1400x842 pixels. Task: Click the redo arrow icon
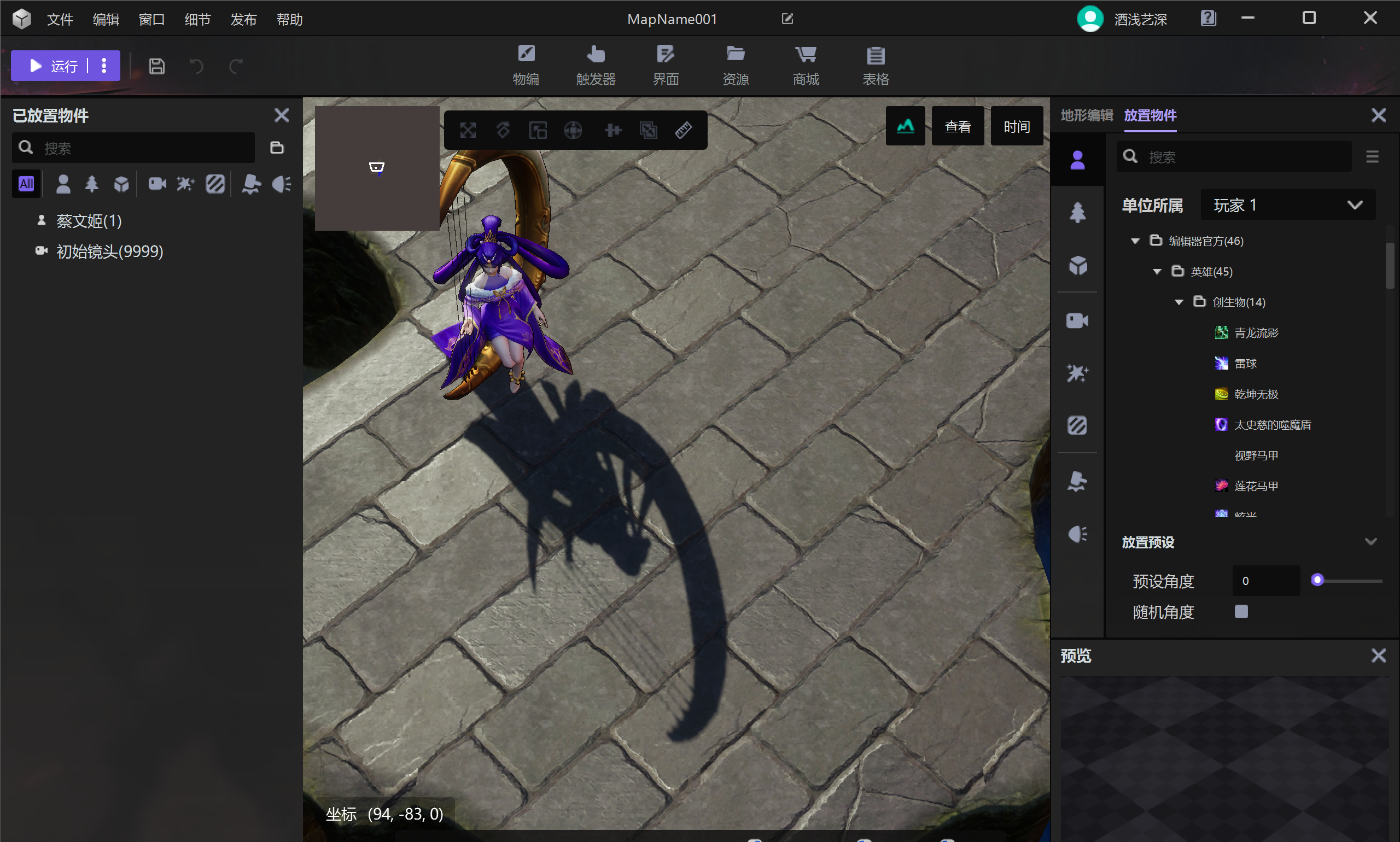pyautogui.click(x=236, y=66)
